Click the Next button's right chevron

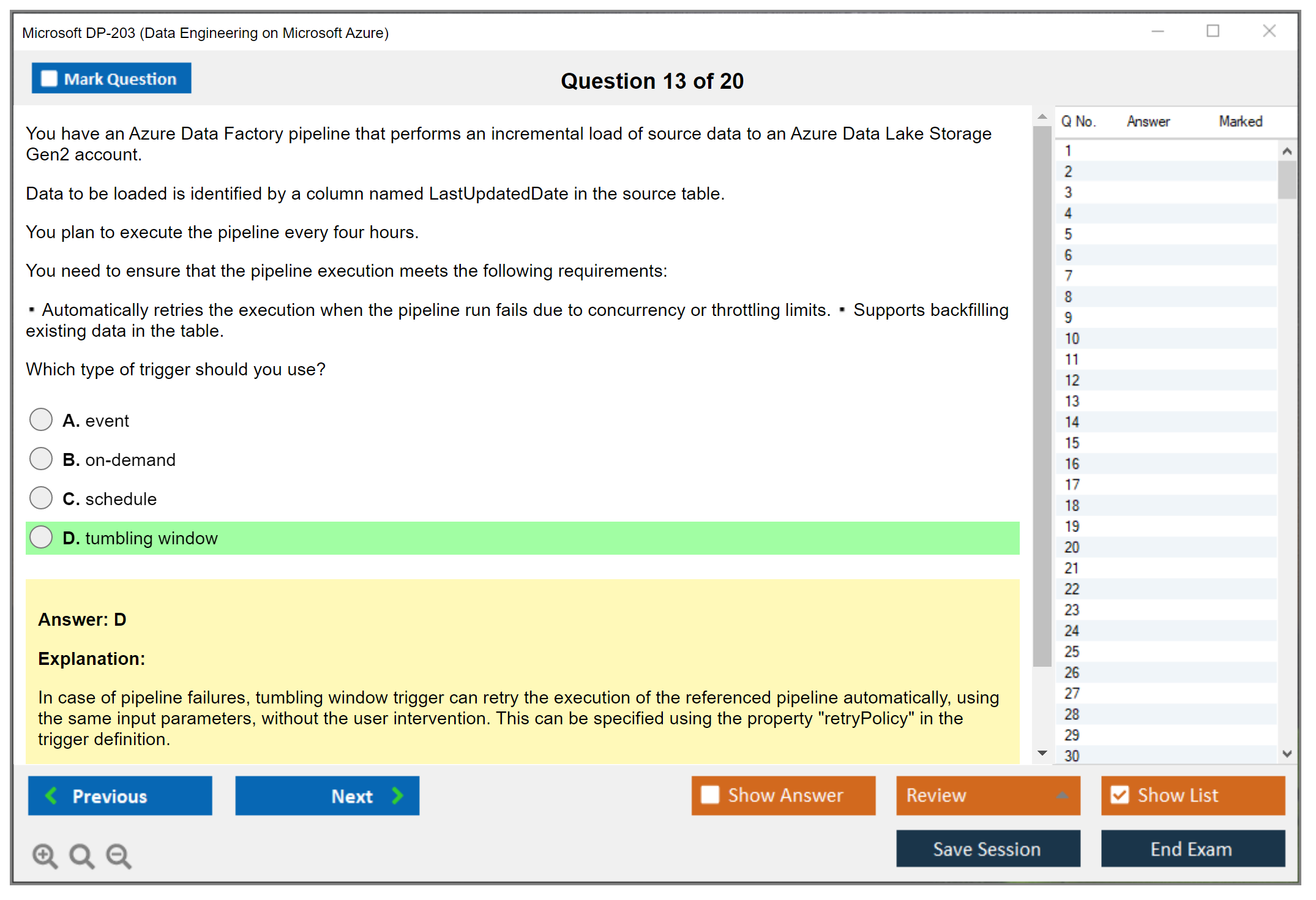coord(398,796)
